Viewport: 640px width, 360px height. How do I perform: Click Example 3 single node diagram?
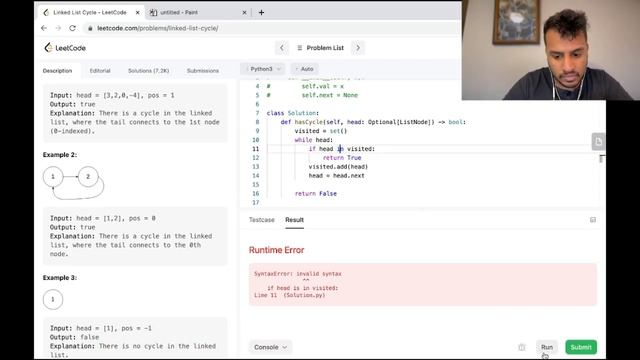(x=53, y=299)
